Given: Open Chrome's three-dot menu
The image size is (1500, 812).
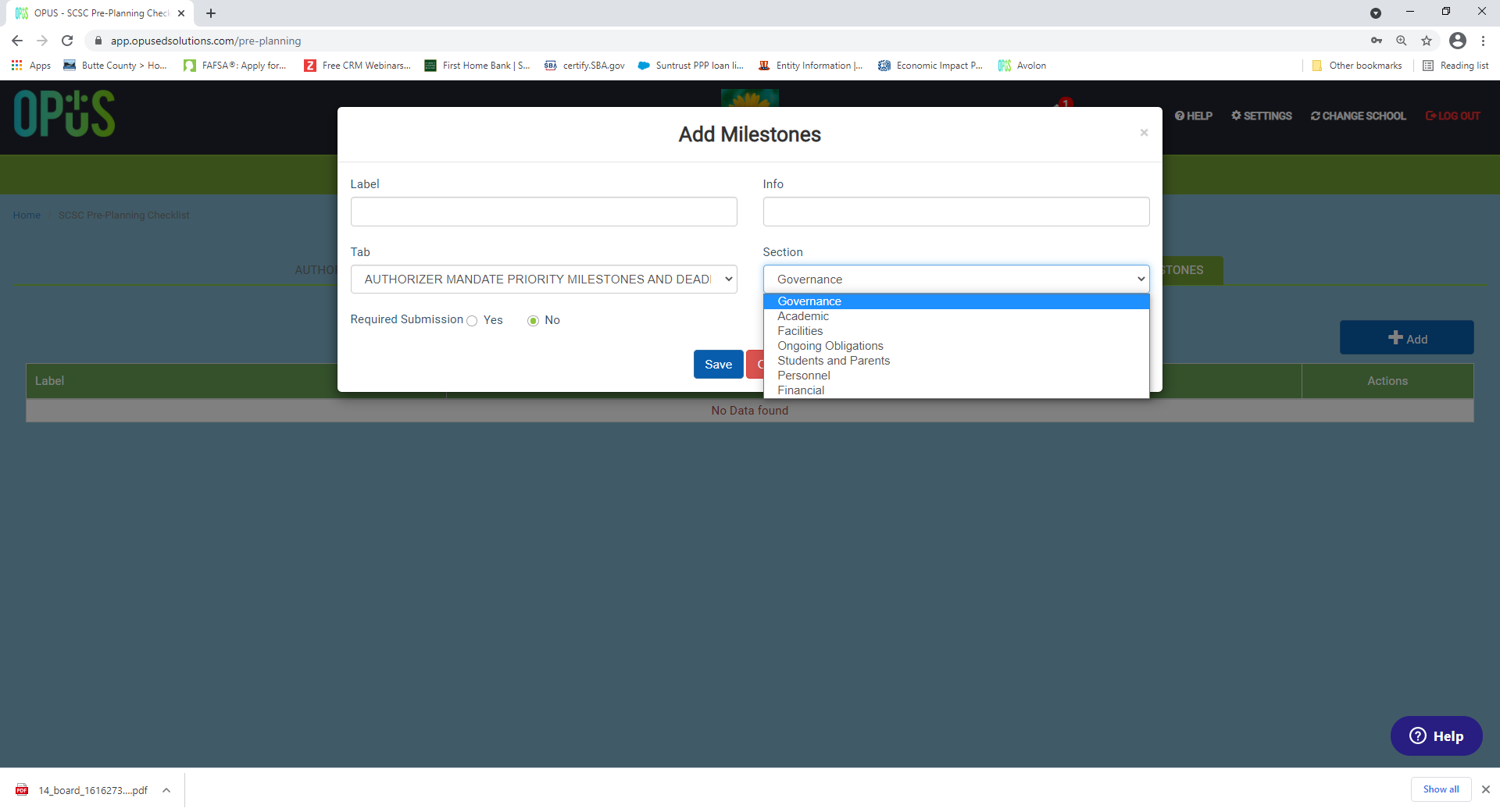Looking at the screenshot, I should pos(1484,41).
